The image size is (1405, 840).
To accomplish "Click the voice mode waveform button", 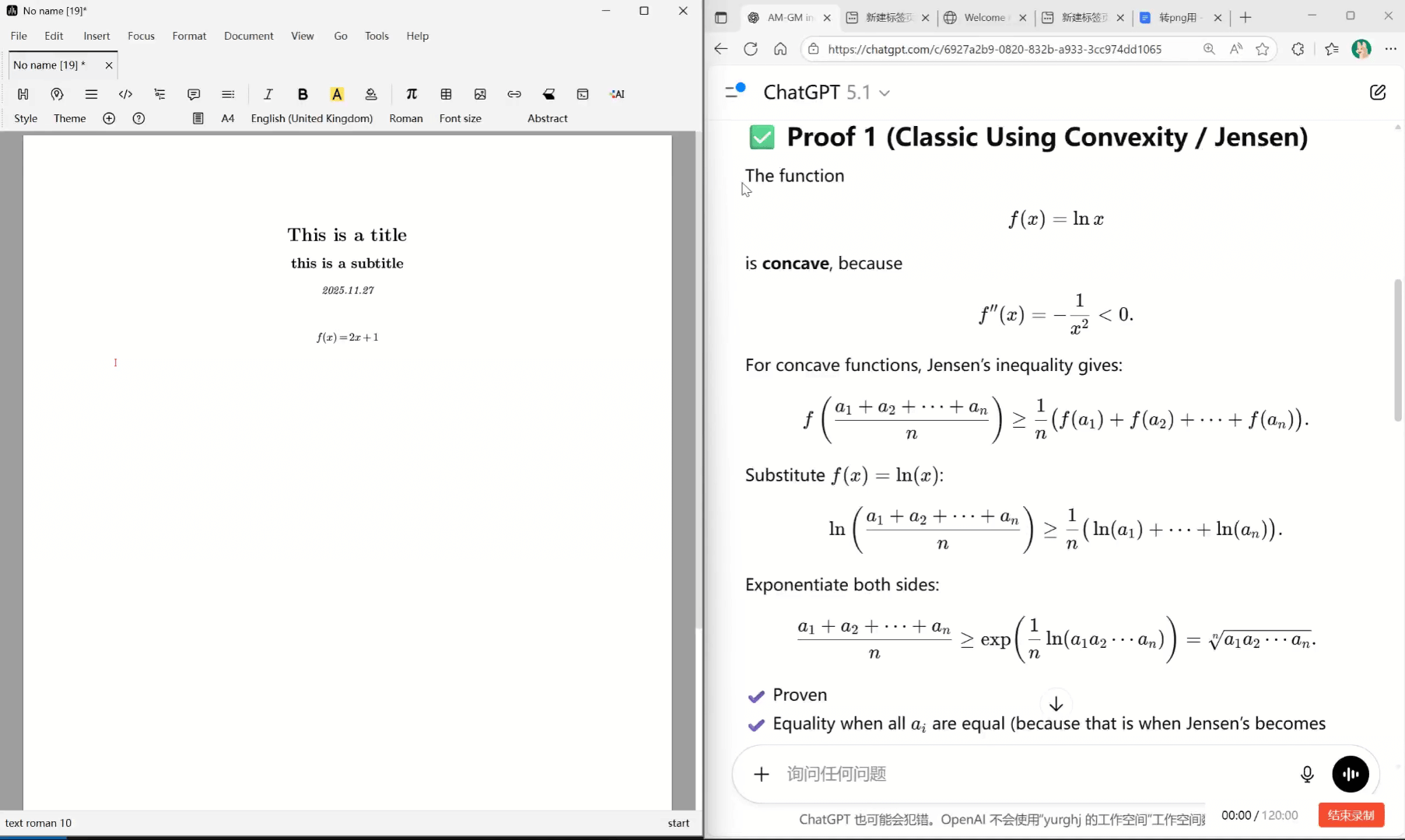I will tap(1350, 774).
